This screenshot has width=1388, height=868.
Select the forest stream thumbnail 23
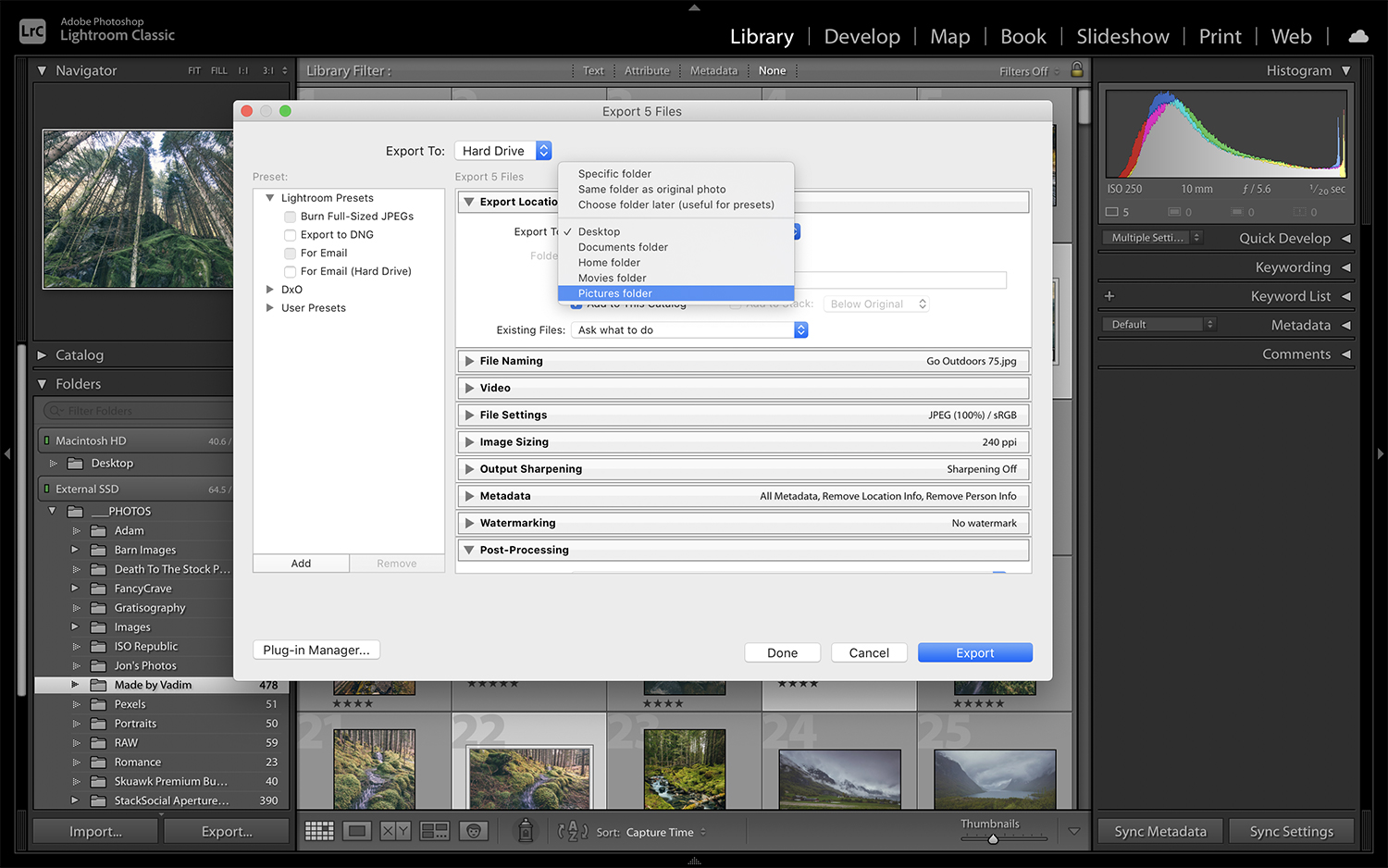tap(686, 769)
